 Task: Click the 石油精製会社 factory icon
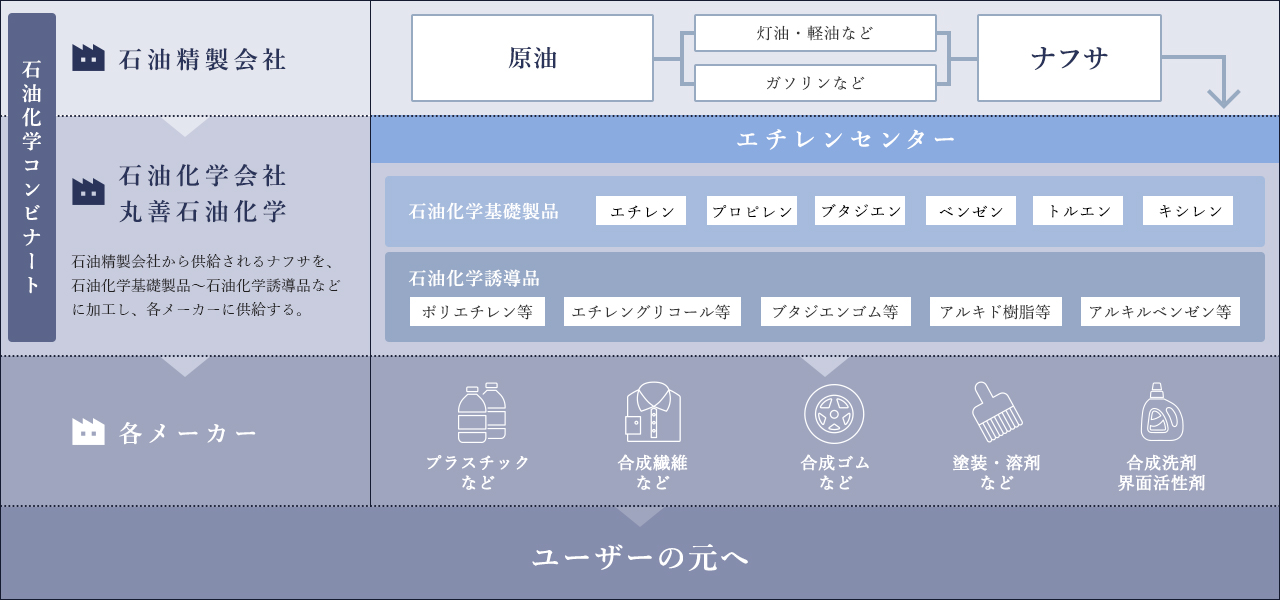click(88, 57)
